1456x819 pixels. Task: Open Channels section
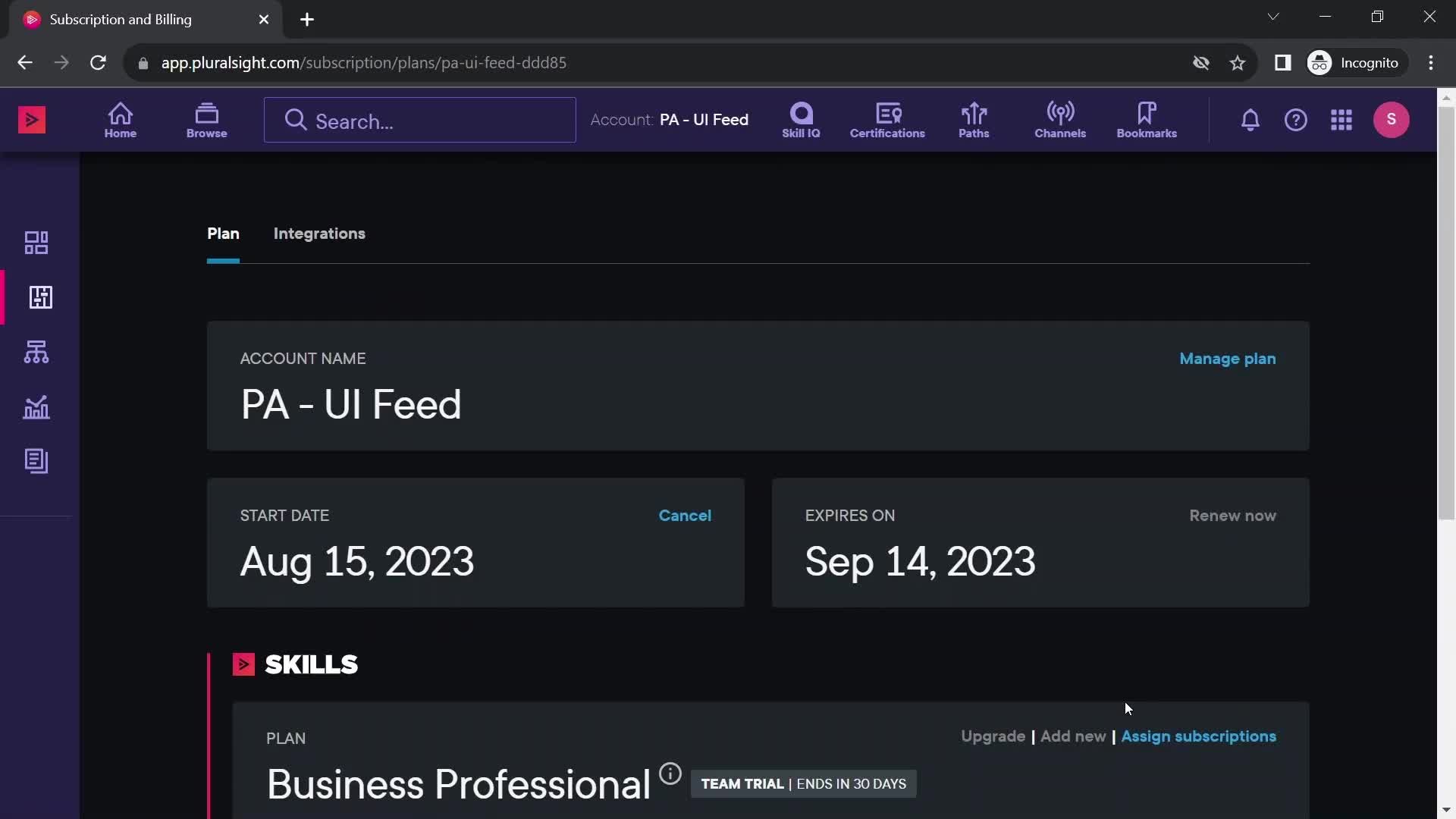(x=1060, y=119)
